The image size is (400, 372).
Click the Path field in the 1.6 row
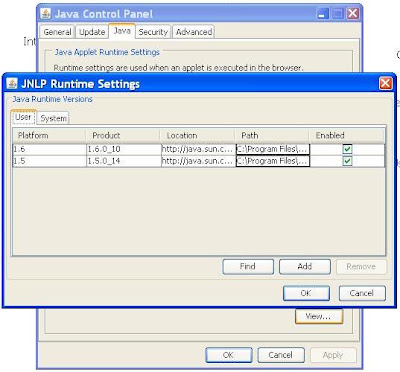coord(273,149)
